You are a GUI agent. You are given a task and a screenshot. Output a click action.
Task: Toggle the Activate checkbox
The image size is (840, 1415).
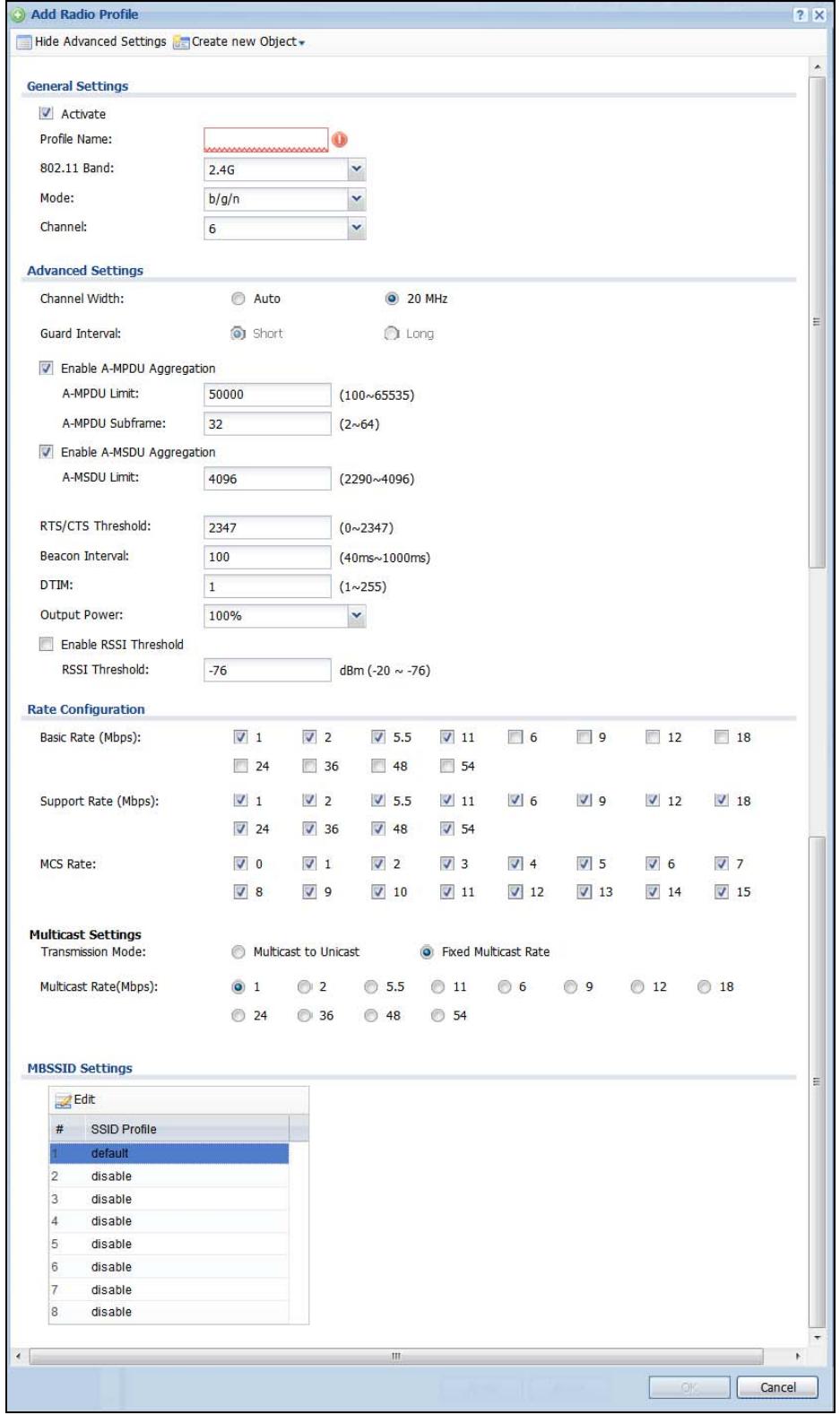click(47, 114)
